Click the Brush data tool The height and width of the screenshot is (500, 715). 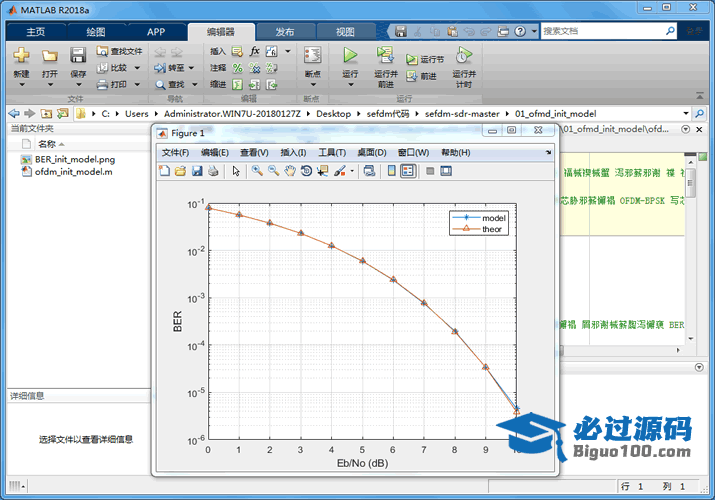(339, 171)
